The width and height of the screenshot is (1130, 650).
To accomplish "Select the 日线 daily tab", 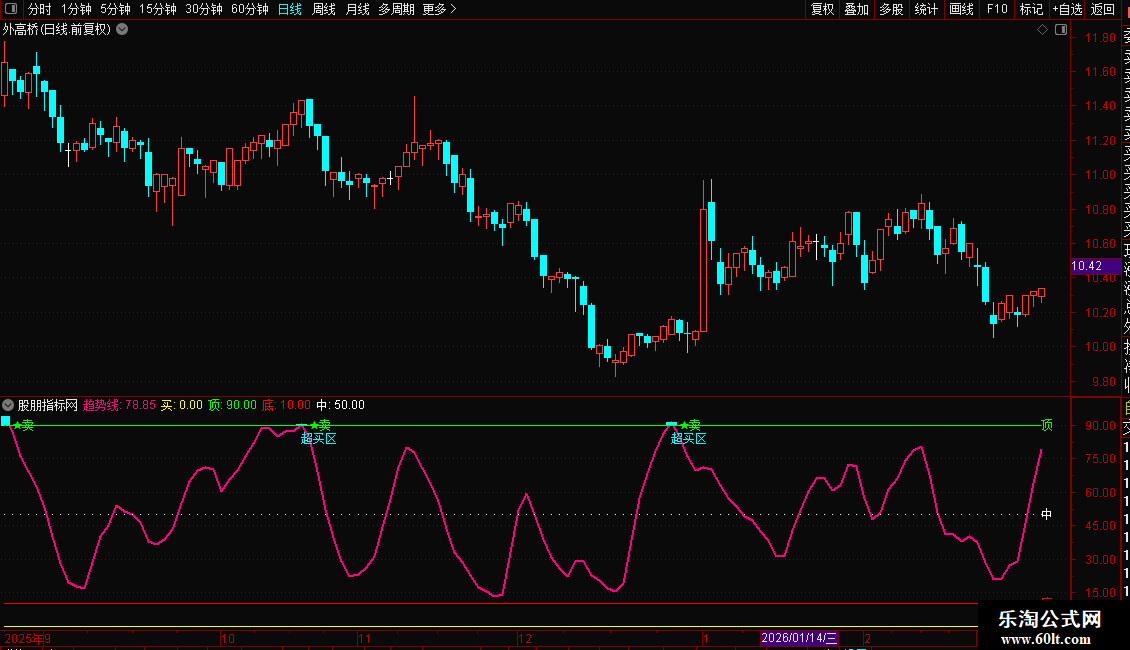I will click(290, 9).
